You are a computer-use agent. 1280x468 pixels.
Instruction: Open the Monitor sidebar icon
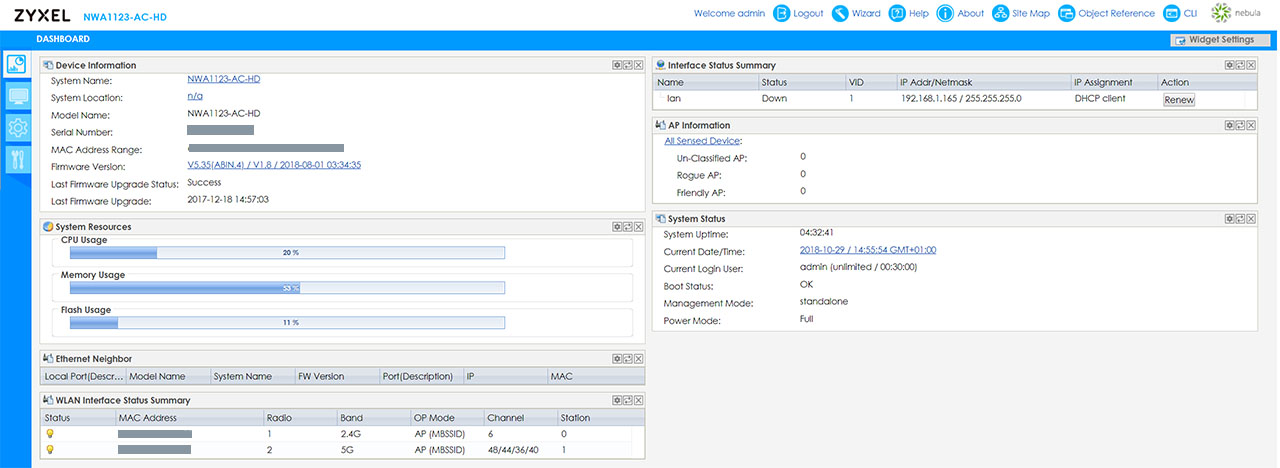tap(16, 97)
